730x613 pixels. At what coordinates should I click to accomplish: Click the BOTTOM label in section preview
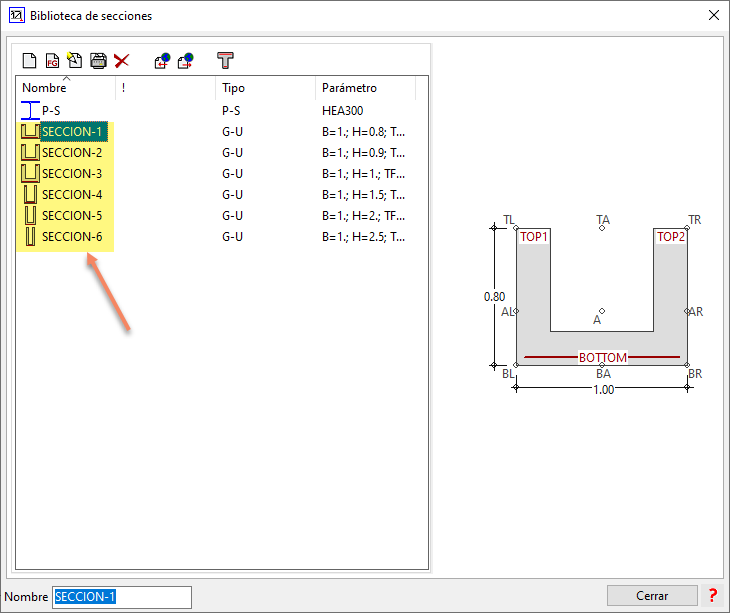pyautogui.click(x=602, y=357)
